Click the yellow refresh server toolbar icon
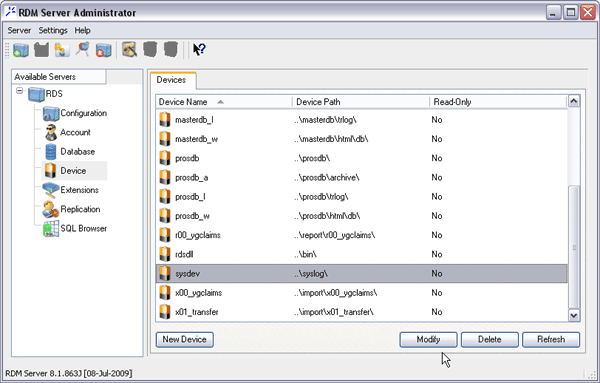 click(x=62, y=50)
